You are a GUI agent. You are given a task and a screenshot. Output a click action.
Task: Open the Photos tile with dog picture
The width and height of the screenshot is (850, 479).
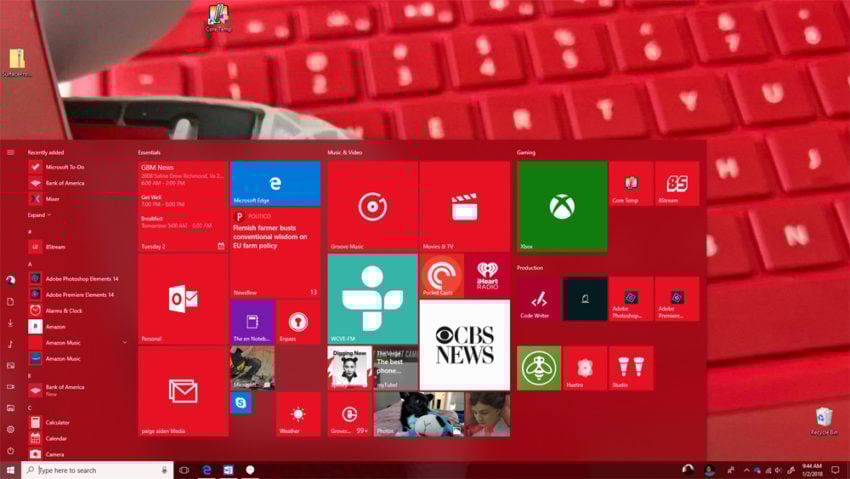[418, 414]
